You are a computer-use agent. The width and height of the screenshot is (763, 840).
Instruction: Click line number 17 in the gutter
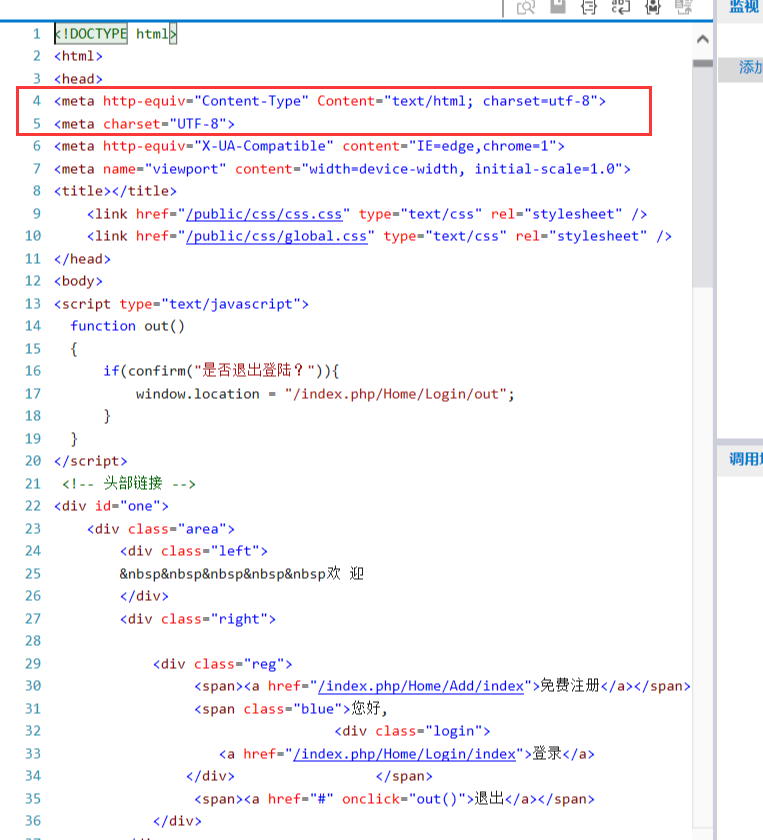click(33, 394)
